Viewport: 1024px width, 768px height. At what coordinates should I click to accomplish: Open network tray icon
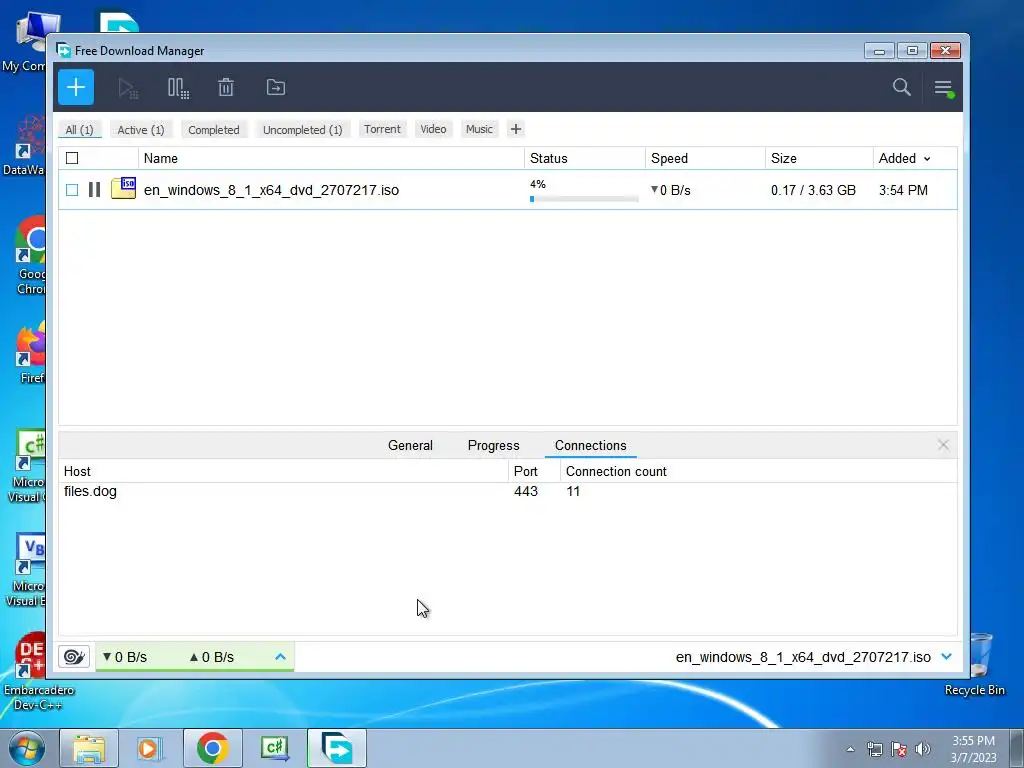click(874, 749)
